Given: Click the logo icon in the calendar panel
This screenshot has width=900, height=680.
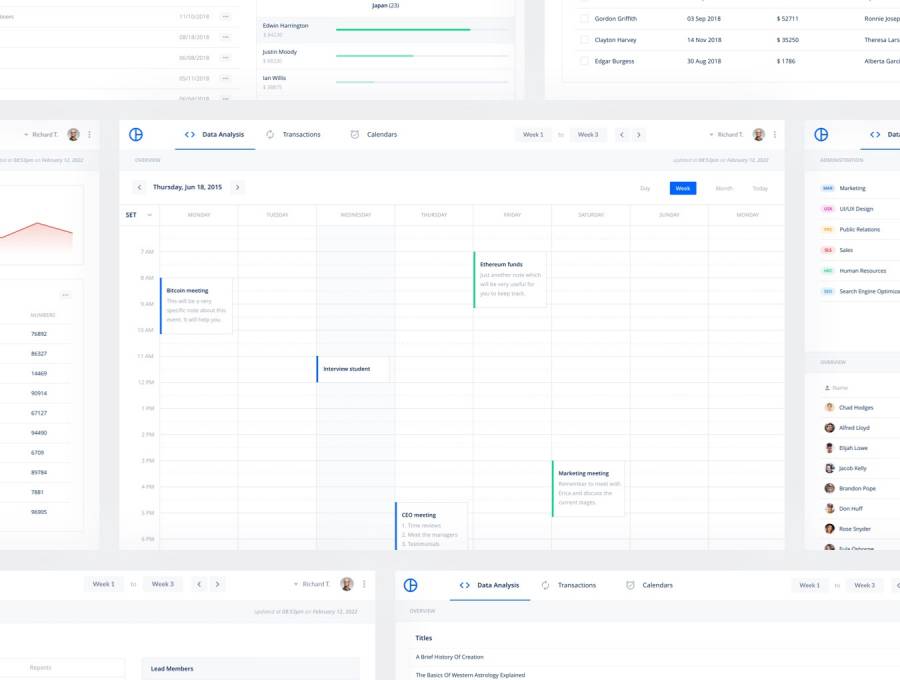Looking at the screenshot, I should click(x=137, y=134).
